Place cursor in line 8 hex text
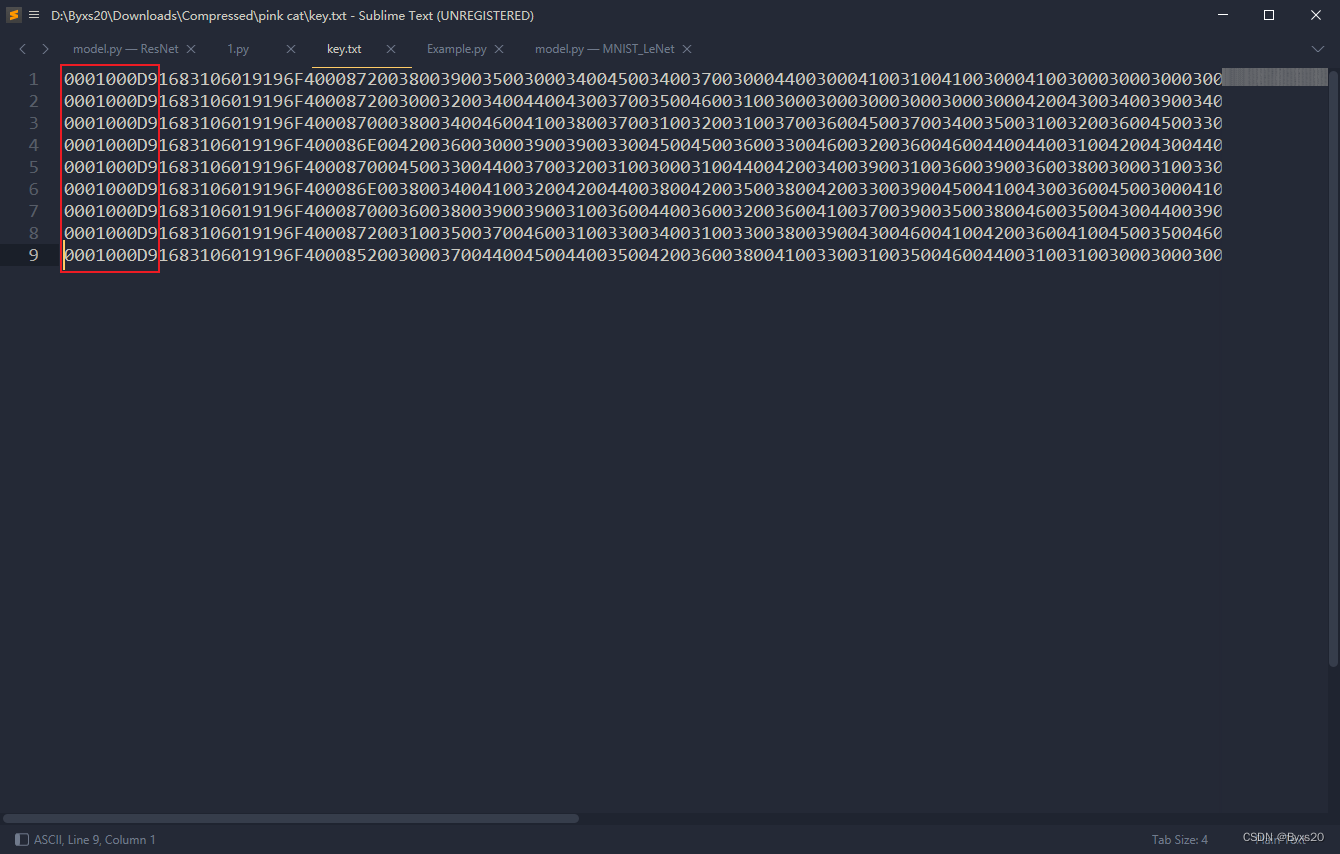The width and height of the screenshot is (1340, 854). [x=642, y=234]
